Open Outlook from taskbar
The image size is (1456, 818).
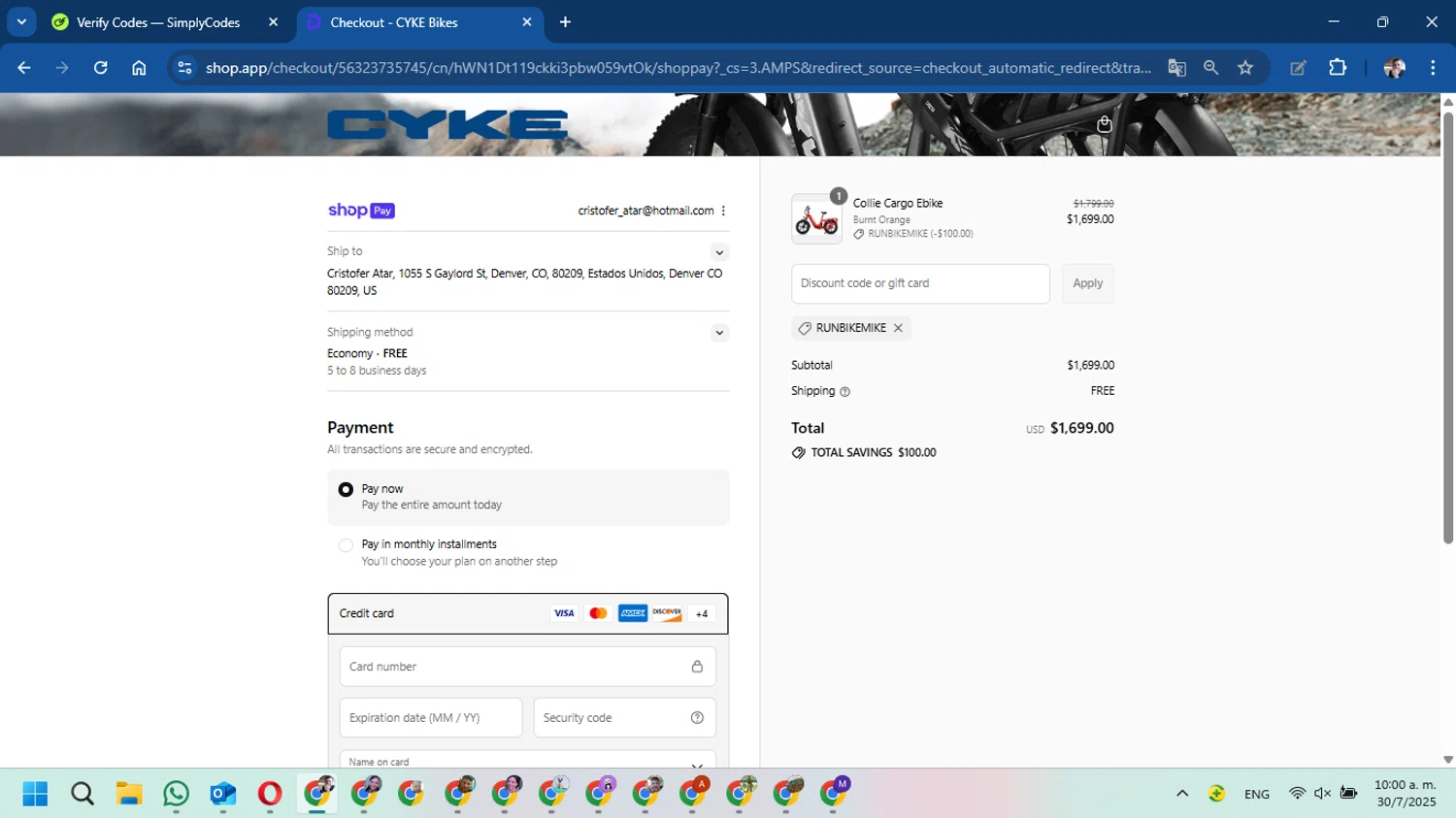223,794
